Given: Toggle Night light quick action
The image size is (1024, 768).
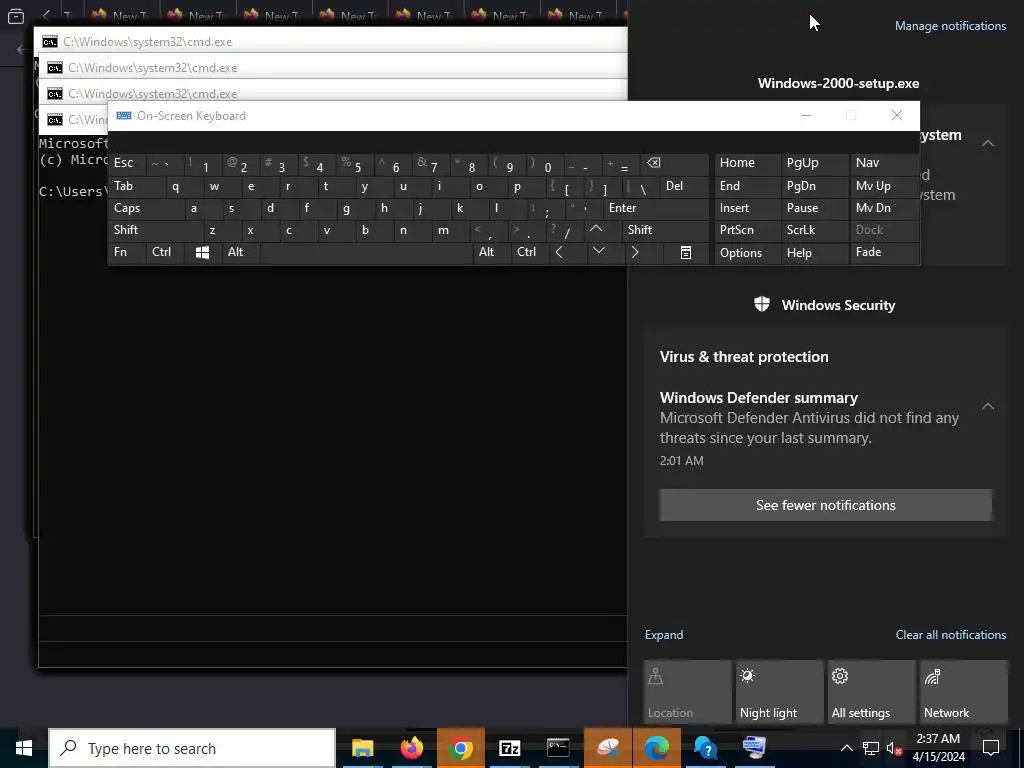Looking at the screenshot, I should point(779,692).
